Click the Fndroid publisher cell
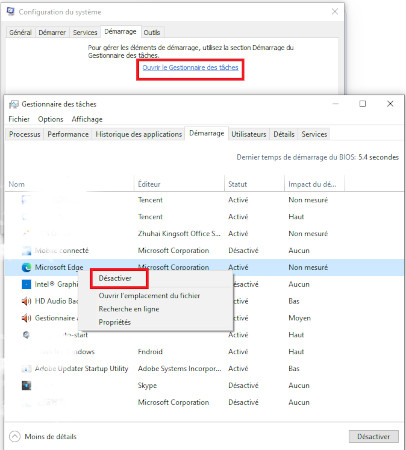Image resolution: width=406 pixels, height=450 pixels. point(150,352)
